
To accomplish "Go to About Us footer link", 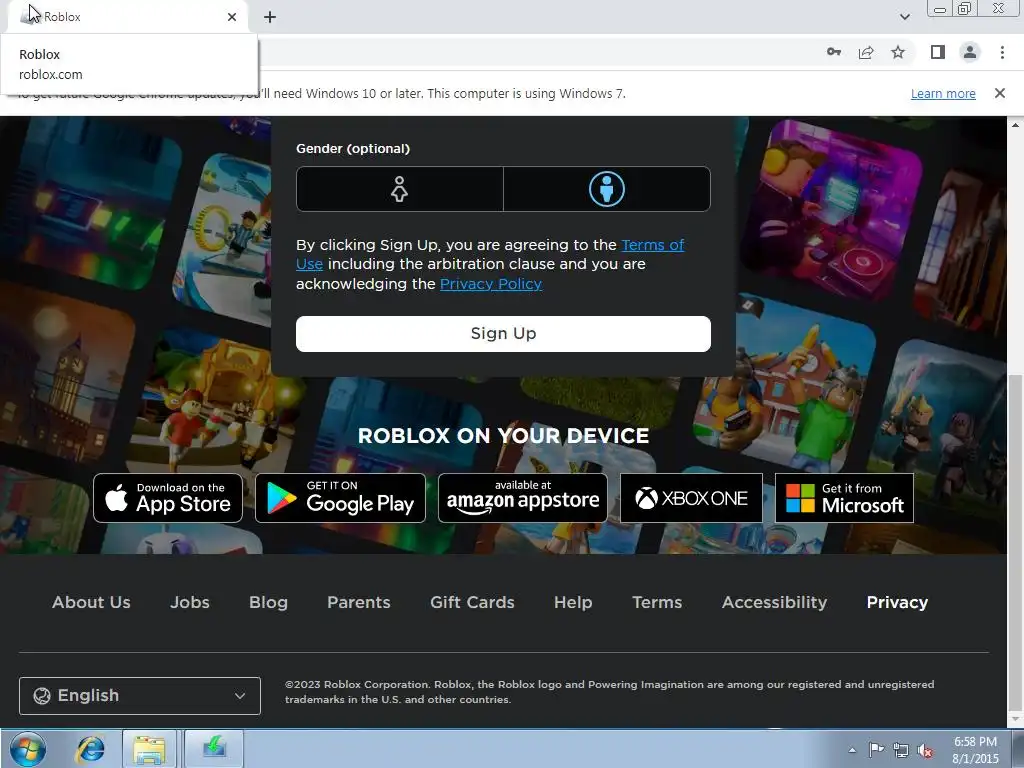I will tap(91, 602).
